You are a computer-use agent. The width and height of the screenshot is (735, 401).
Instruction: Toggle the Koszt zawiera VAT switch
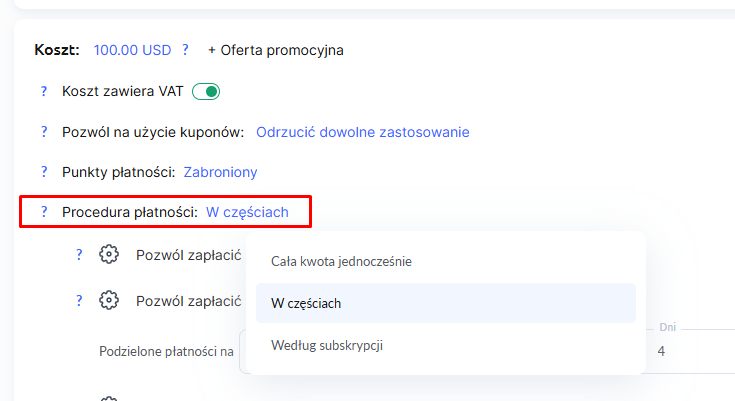tap(206, 91)
